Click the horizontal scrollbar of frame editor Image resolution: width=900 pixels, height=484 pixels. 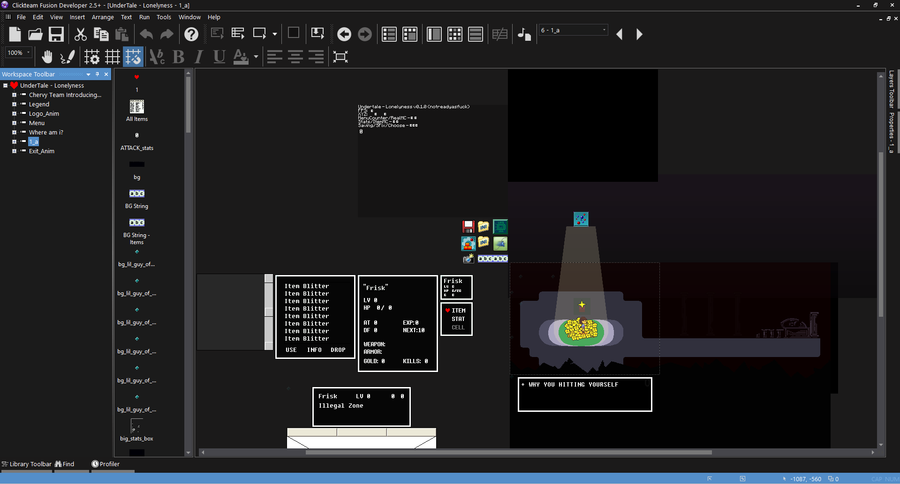(509, 452)
